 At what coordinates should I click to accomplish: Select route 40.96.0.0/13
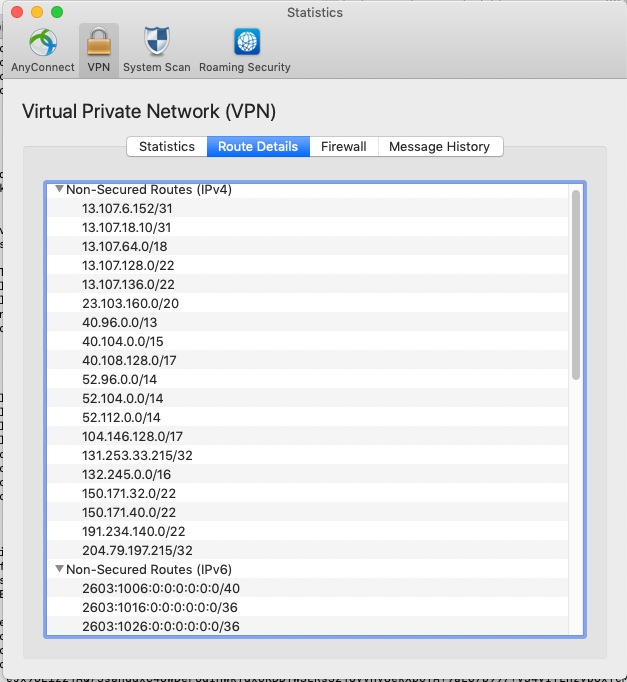120,322
